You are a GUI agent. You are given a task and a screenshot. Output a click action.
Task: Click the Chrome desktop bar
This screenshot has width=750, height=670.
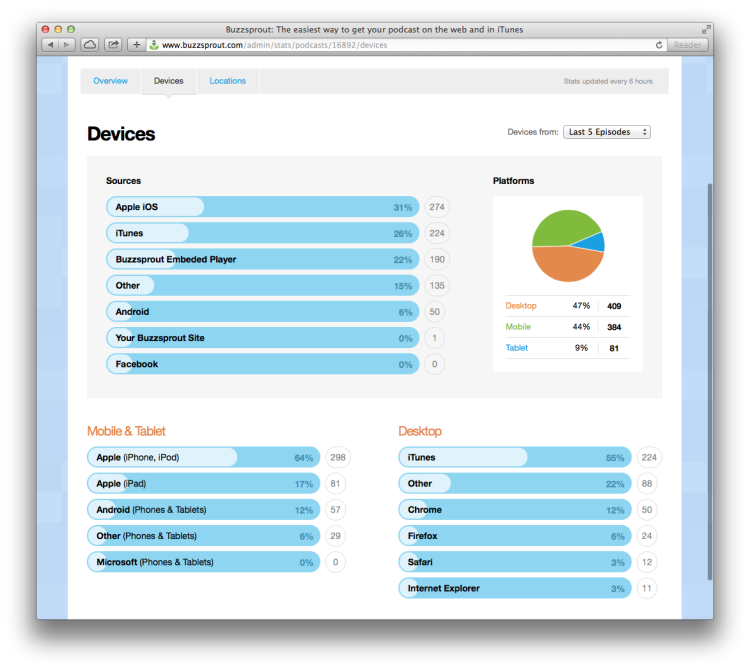click(515, 510)
